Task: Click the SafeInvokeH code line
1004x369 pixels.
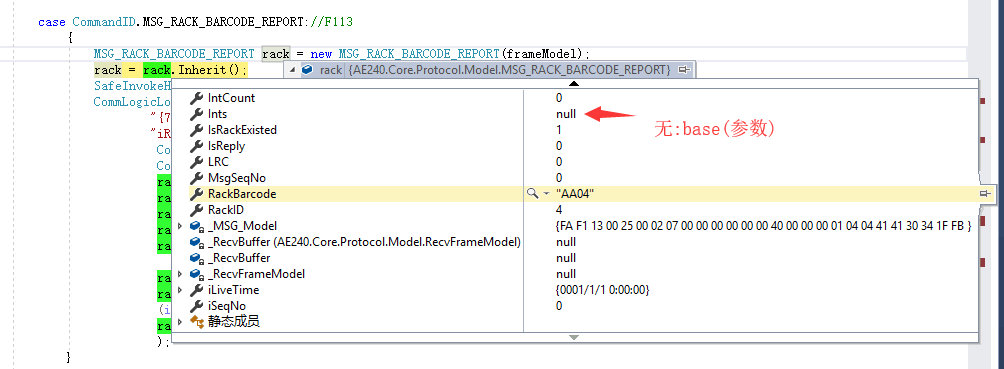Action: pos(132,86)
